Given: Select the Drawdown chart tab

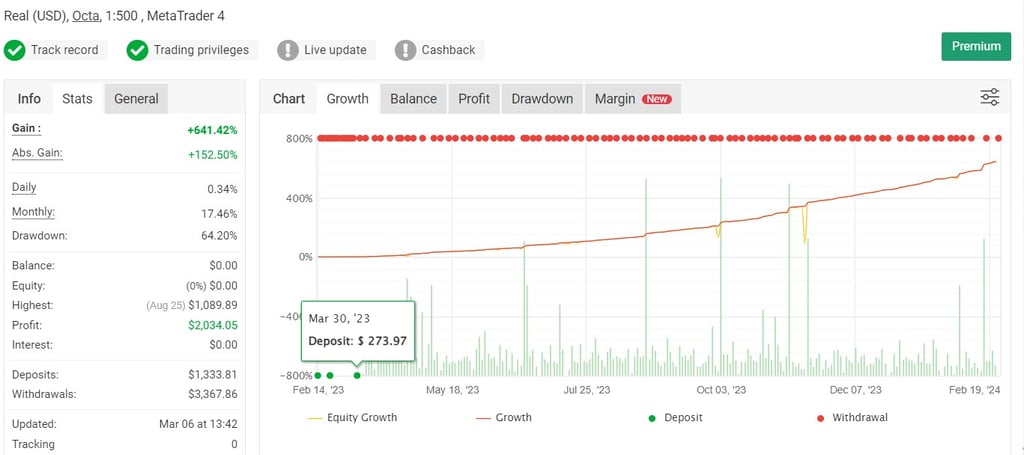Looking at the screenshot, I should [x=542, y=99].
